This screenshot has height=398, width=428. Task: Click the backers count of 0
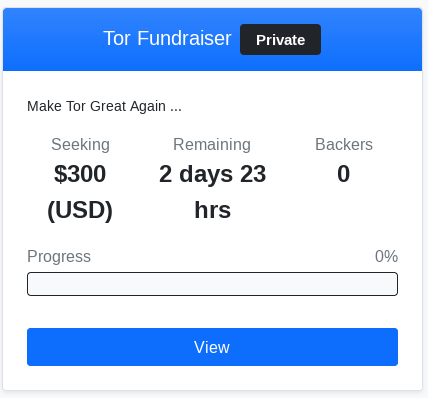344,174
